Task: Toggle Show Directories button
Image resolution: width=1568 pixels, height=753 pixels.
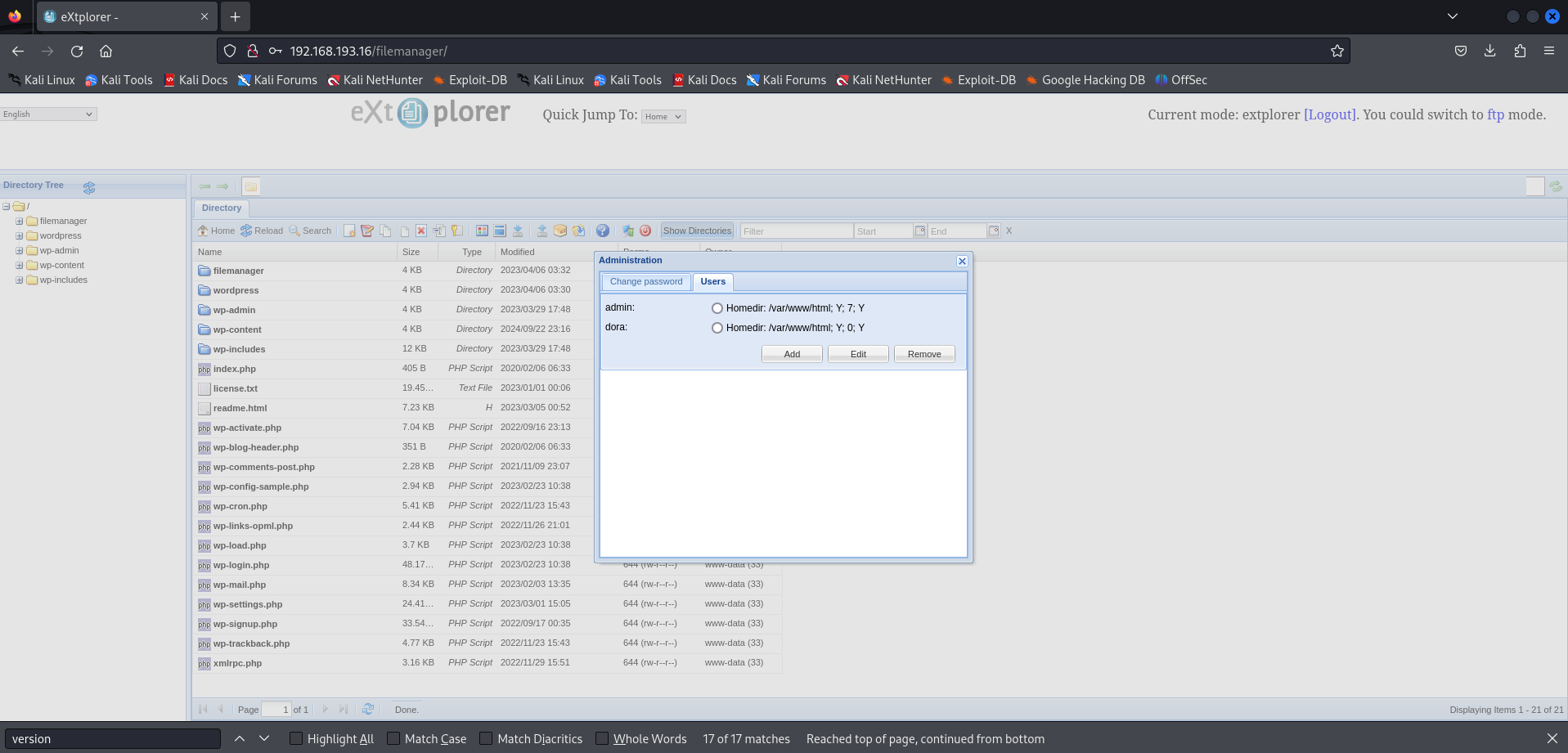Action: point(697,231)
